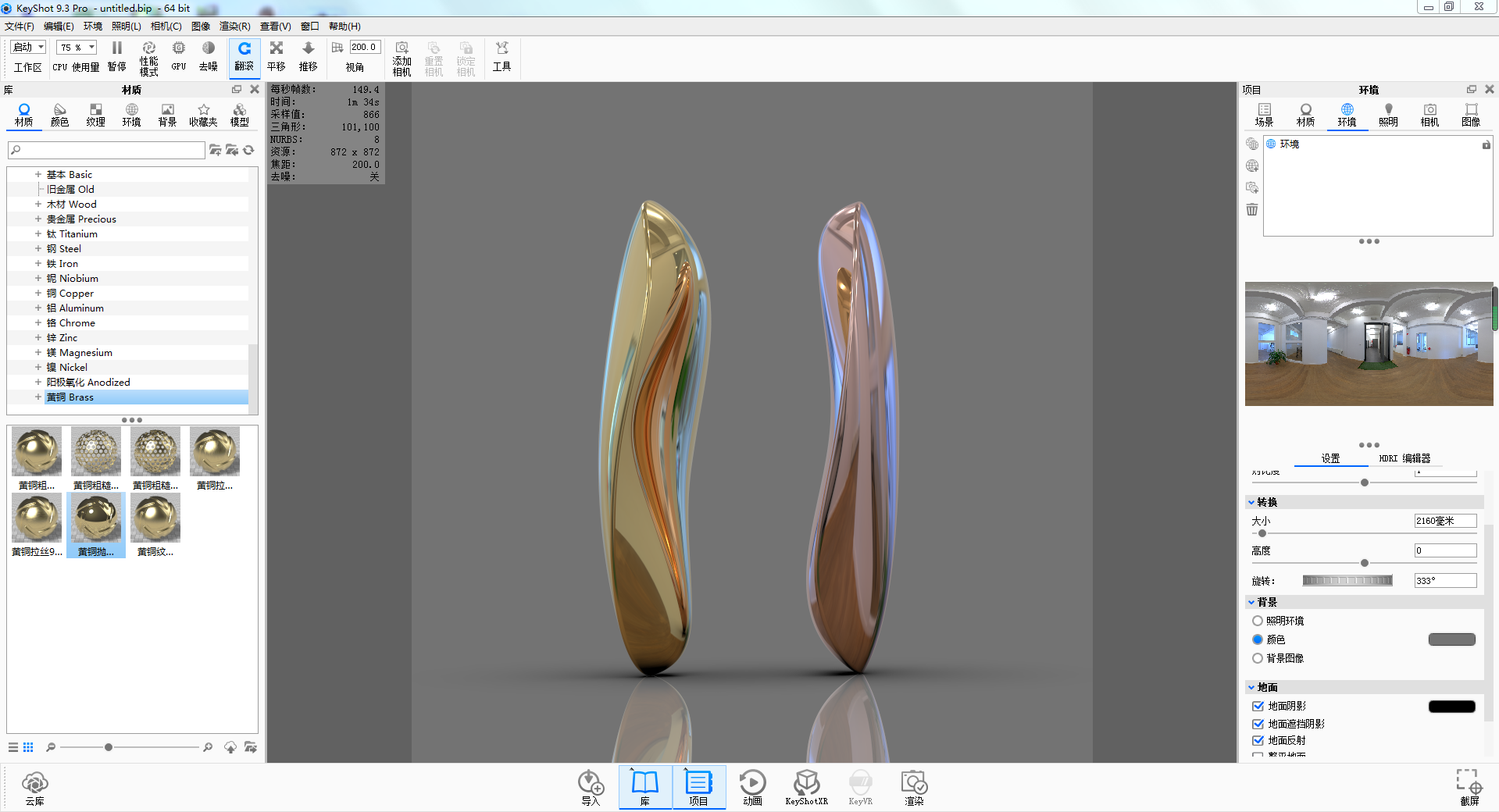Delete environment with trash icon

click(1252, 209)
